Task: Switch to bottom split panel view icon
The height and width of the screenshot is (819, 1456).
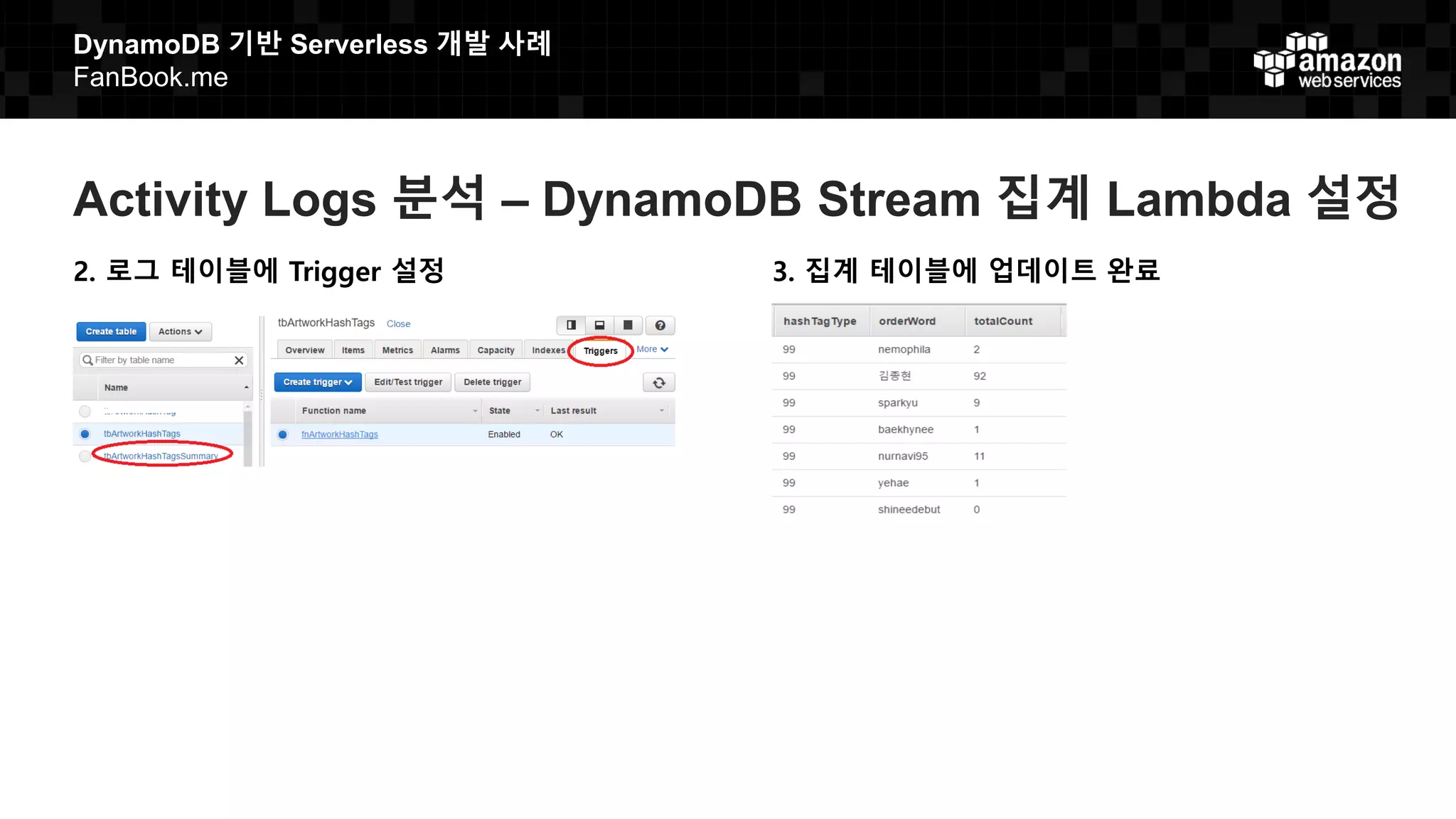Action: tap(599, 326)
